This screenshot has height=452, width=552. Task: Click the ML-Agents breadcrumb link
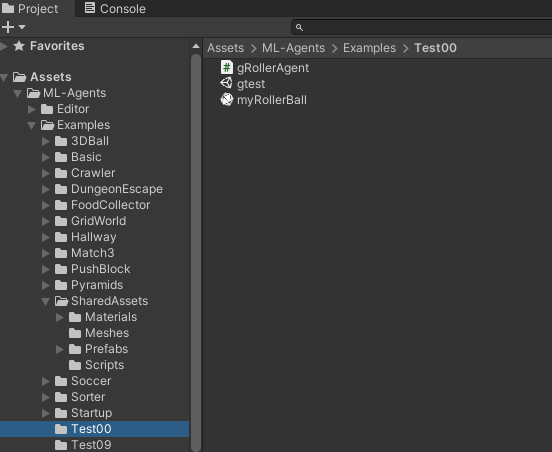coord(293,48)
